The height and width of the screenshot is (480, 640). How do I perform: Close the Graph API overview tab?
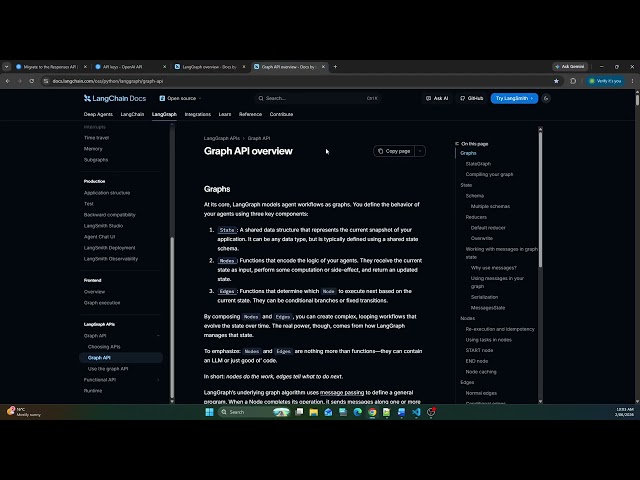pyautogui.click(x=323, y=67)
